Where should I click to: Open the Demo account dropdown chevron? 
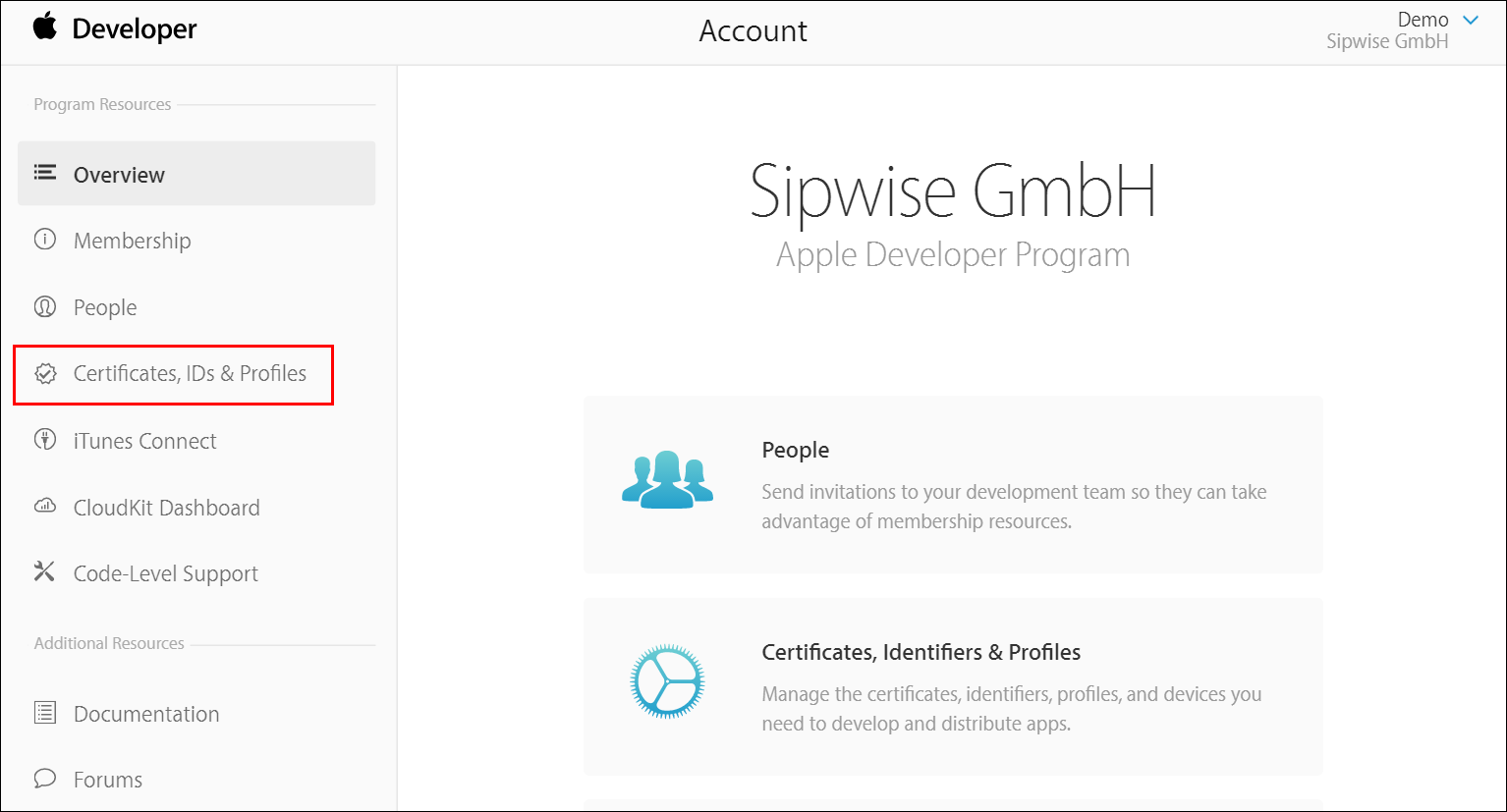[x=1471, y=19]
